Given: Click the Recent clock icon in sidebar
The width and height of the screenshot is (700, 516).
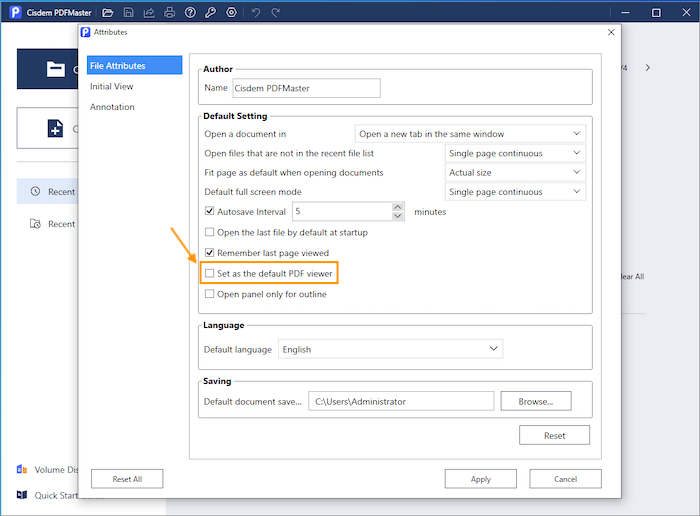Looking at the screenshot, I should point(35,191).
